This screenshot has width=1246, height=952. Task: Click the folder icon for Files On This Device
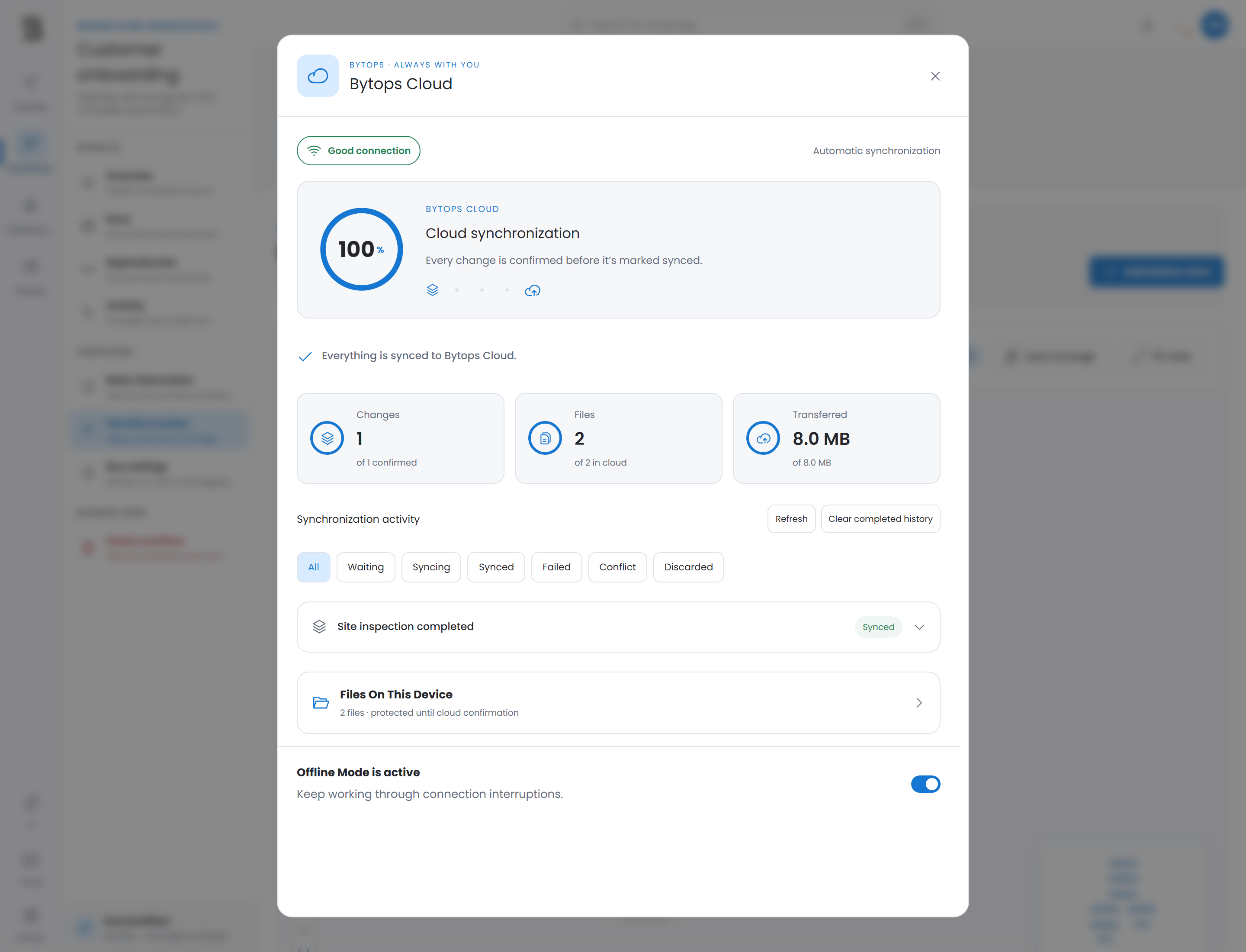321,703
